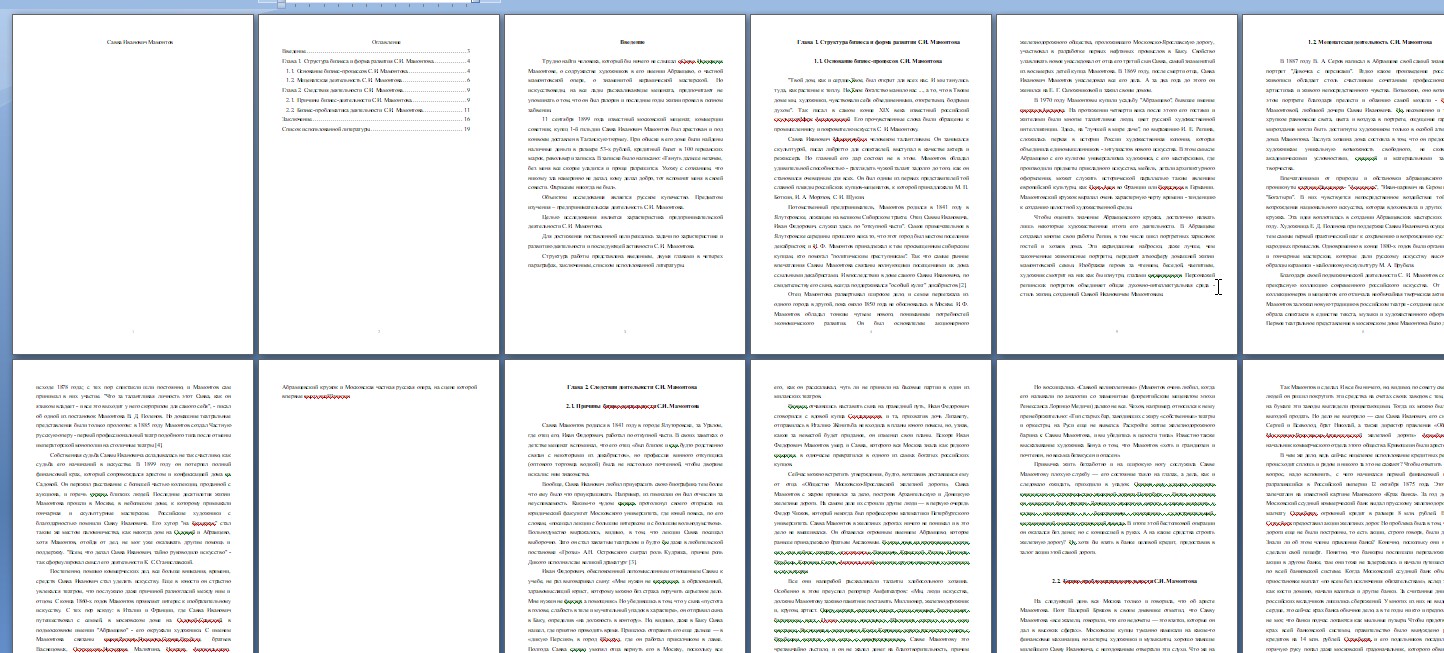Image resolution: width=1444 pixels, height=653 pixels.
Task: Click the 1.2 Меценатская деятельность page heading
Action: tap(1368, 43)
